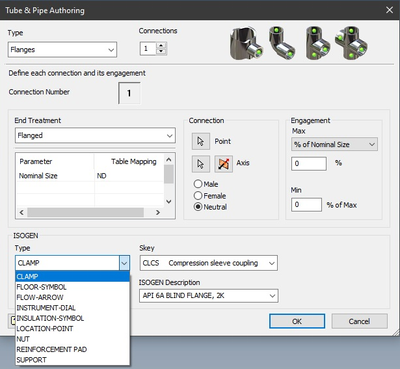Image resolution: width=400 pixels, height=369 pixels.
Task: Flip the axis direction icon
Action: tap(223, 164)
